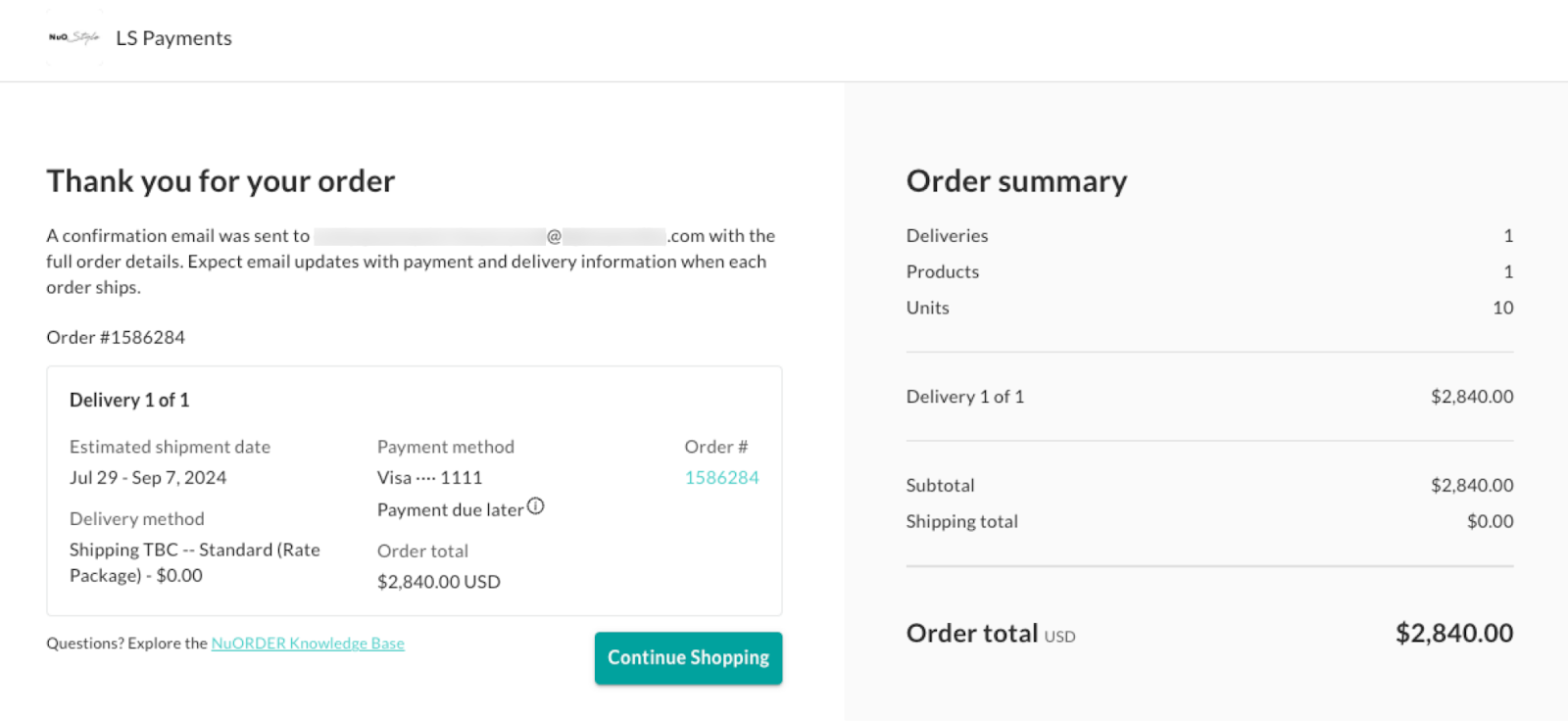The image size is (1568, 721).
Task: Select the Order total USD amount
Action: point(1454,633)
